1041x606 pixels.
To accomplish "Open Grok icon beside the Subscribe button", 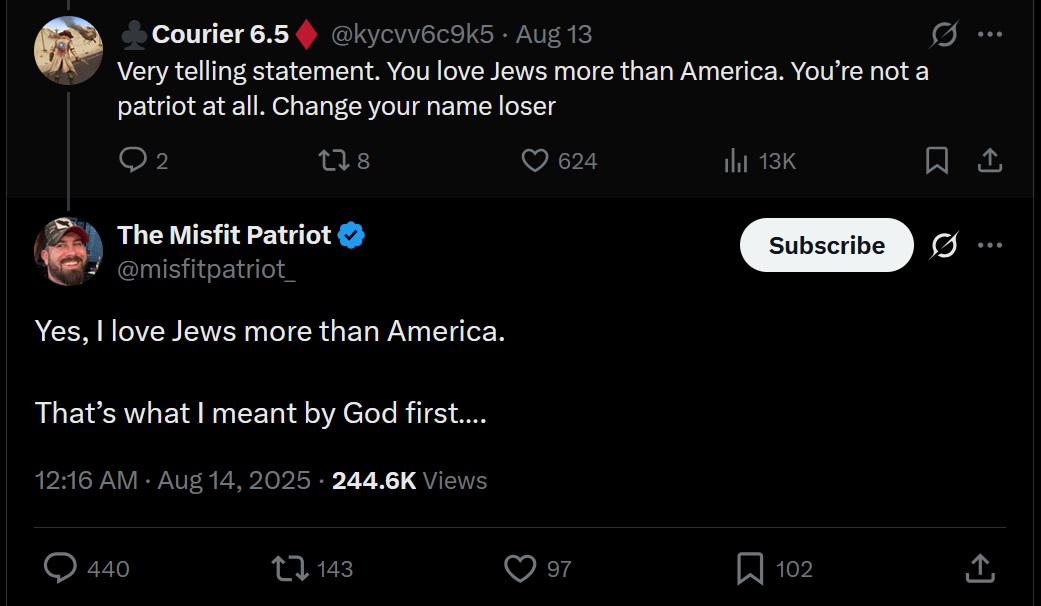I will [943, 245].
